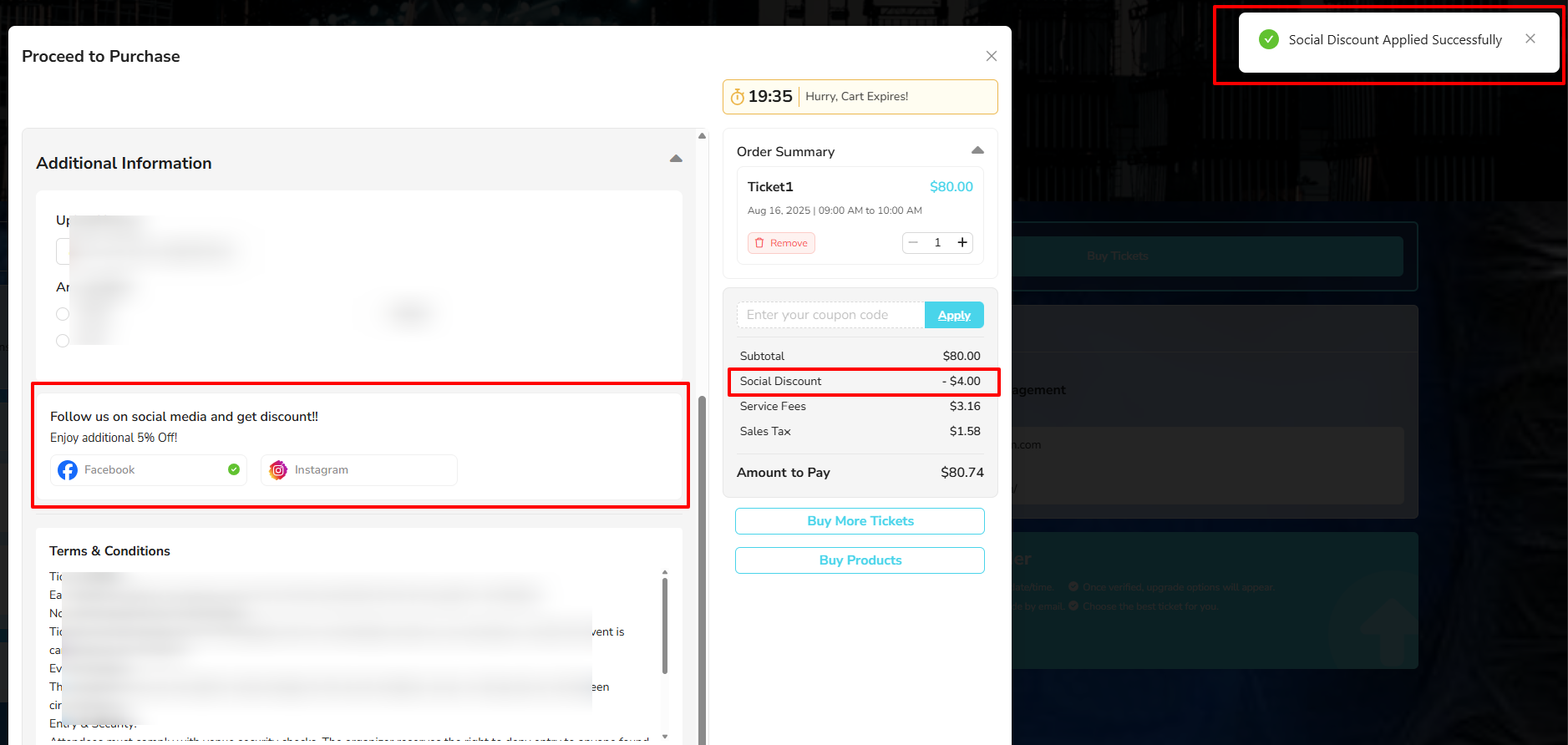Click the Facebook logo icon
Screen dimensions: 1568x745
68,470
